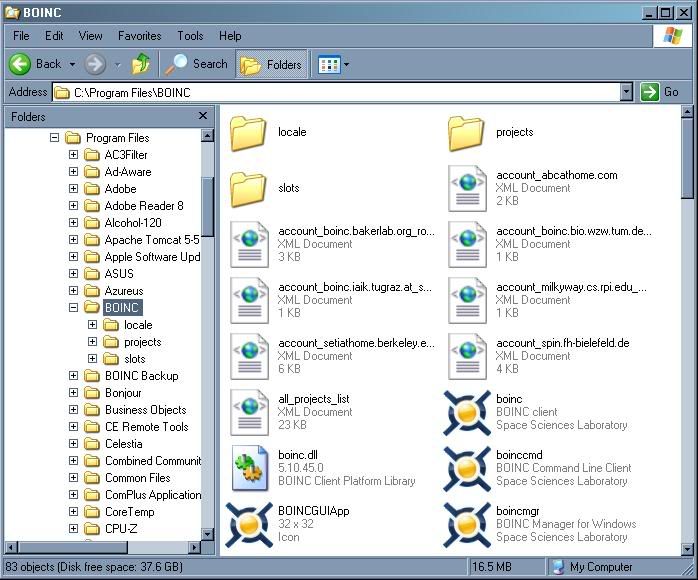698x580 pixels.
Task: Select account_spin.fh-bielefeld.de XML file icon
Action: coord(467,357)
